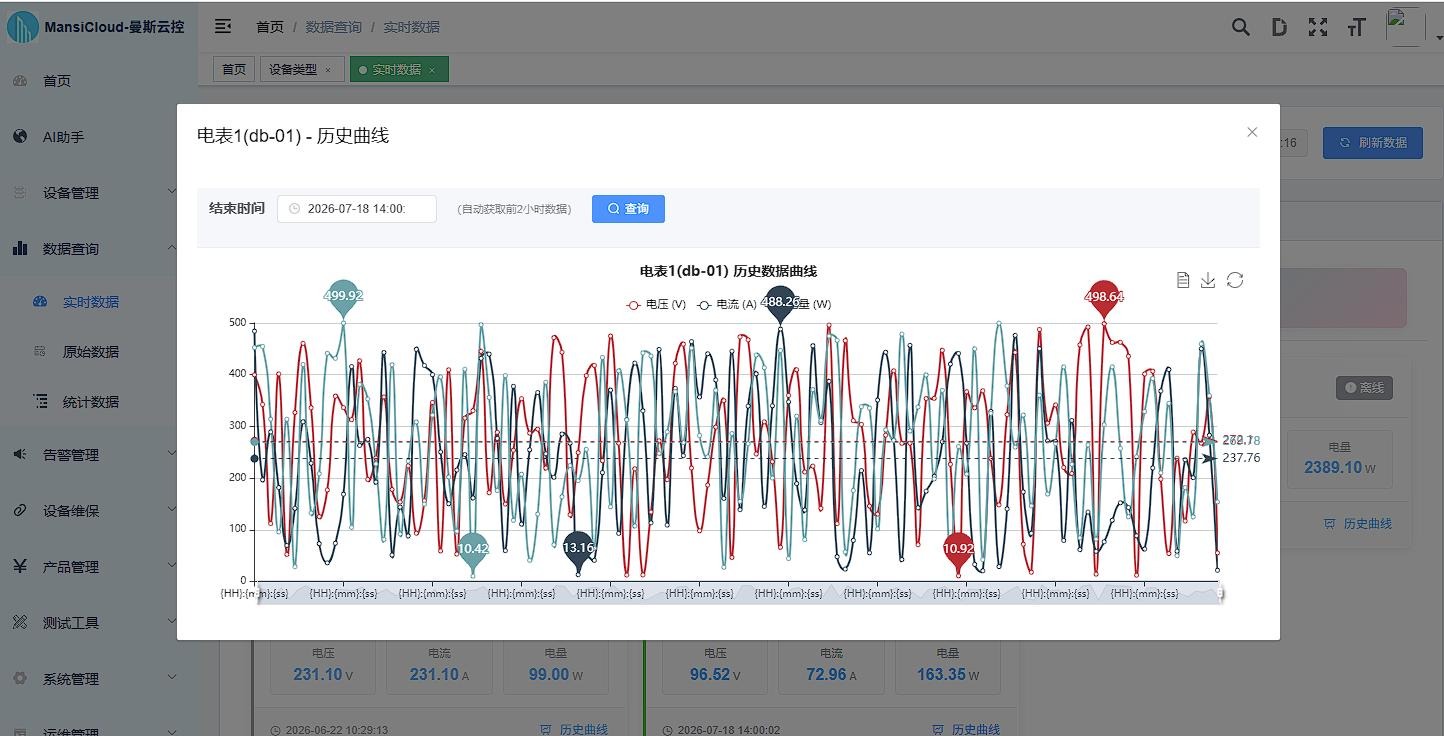Image resolution: width=1444 pixels, height=736 pixels.
Task: Click the calendar clock icon in 结束时间 field
Action: (294, 209)
